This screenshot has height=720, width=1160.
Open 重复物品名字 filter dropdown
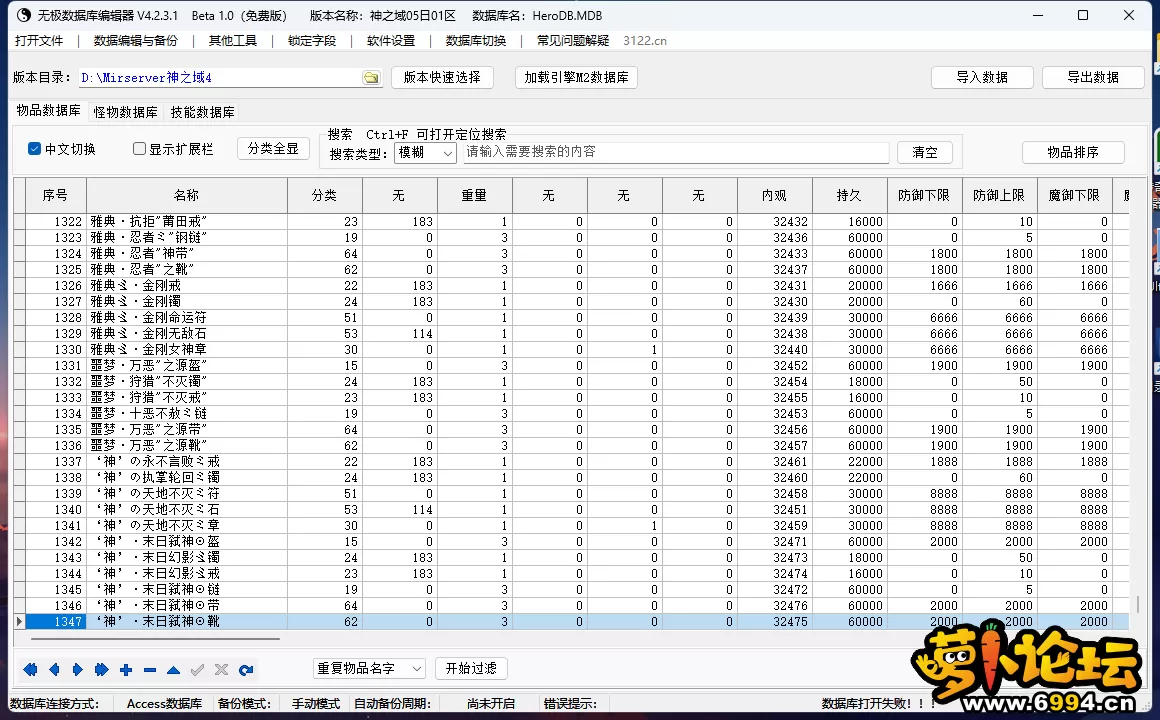pyautogui.click(x=369, y=668)
